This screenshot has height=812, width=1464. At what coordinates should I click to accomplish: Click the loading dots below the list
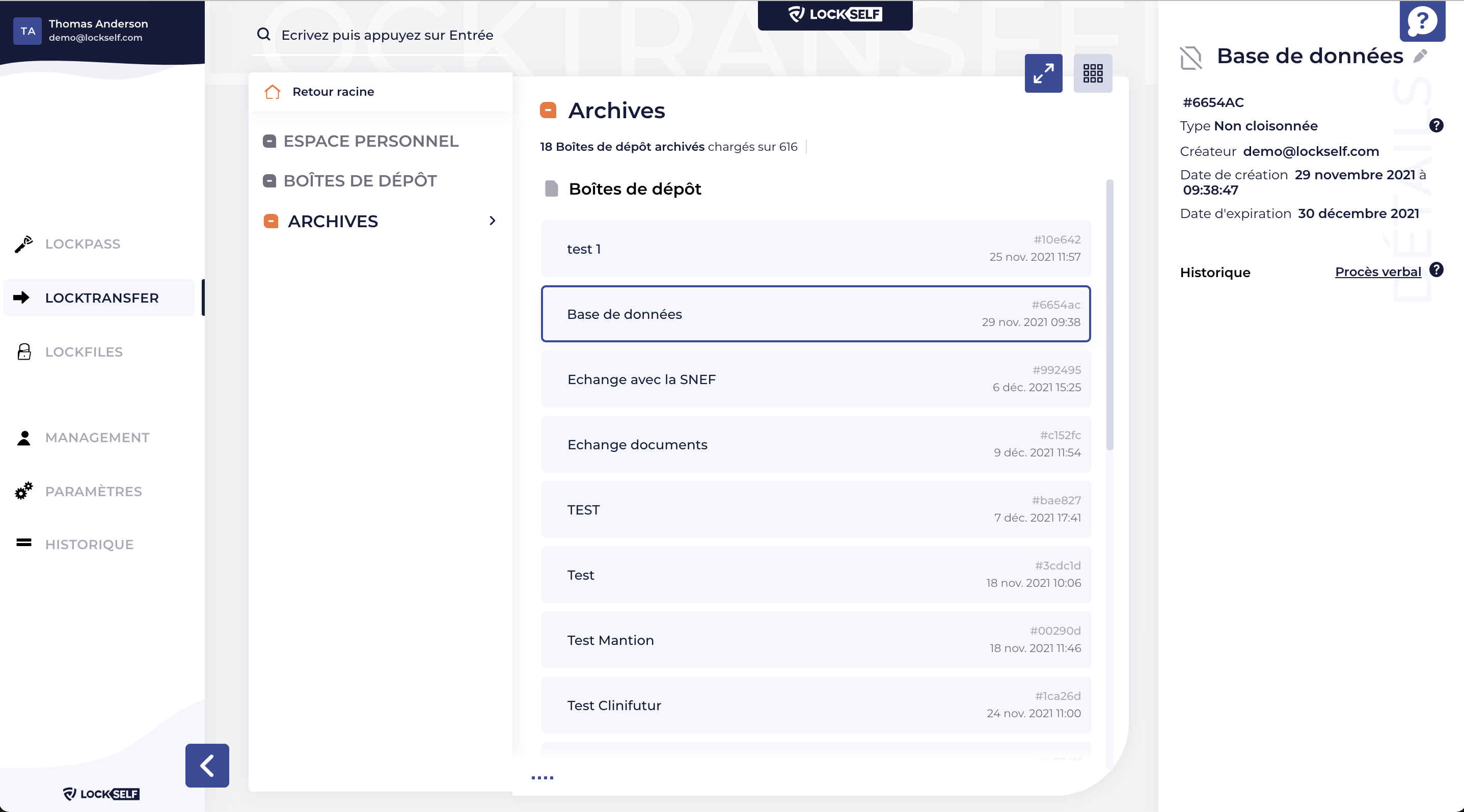pos(542,777)
